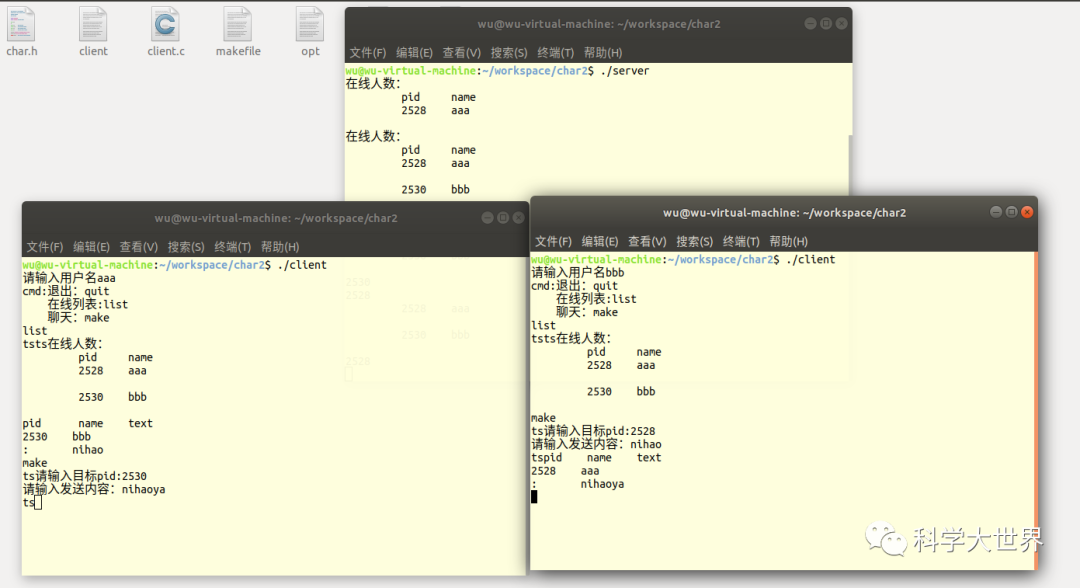
Task: Click 'nihaoya' message in bbb client terminal
Action: 602,484
